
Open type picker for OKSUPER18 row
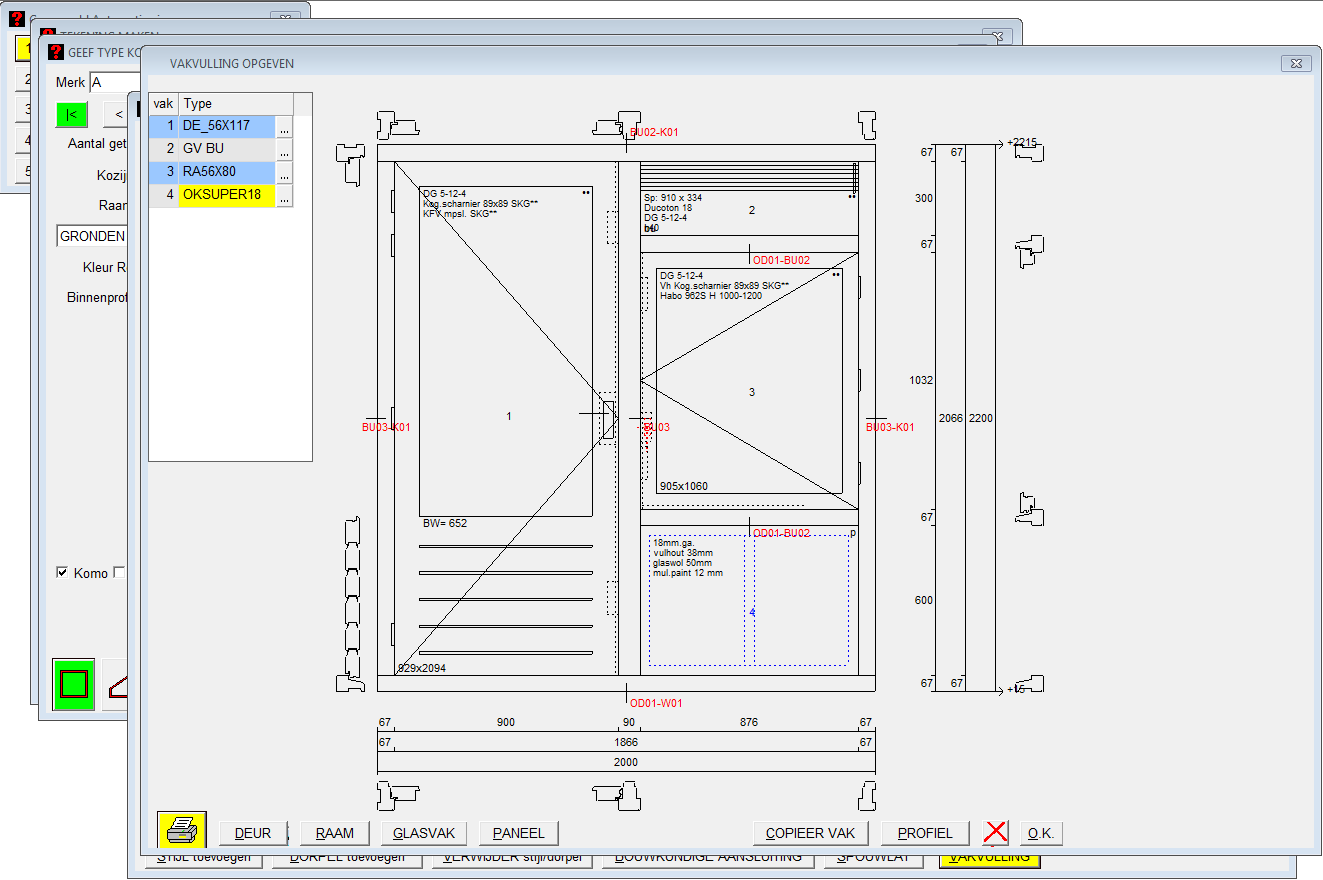pyautogui.click(x=285, y=196)
